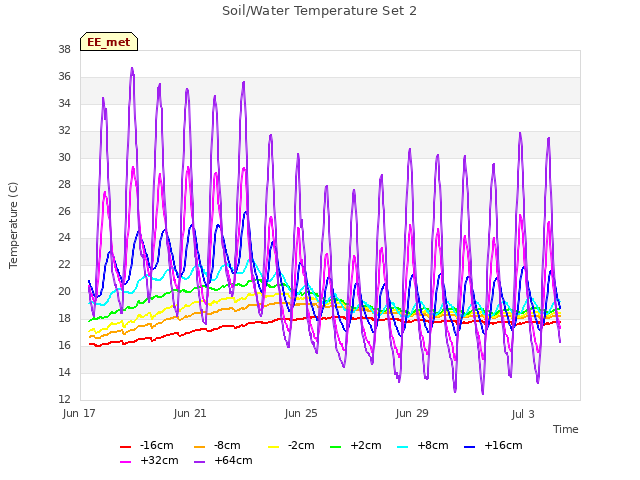Click the Time x-axis title
This screenshot has width=640, height=480.
tap(565, 429)
